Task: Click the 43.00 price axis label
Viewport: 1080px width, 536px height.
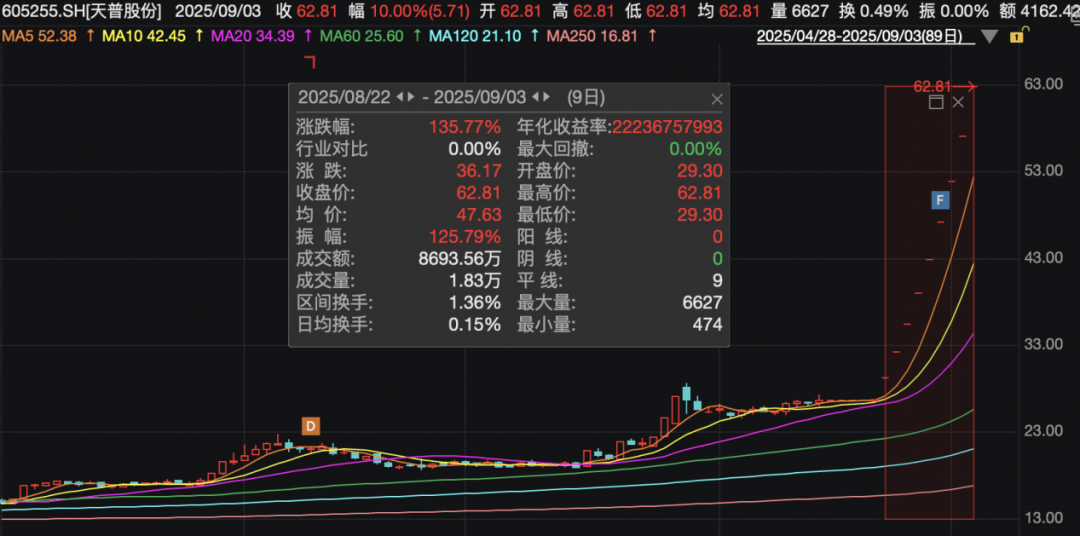Action: click(1044, 257)
